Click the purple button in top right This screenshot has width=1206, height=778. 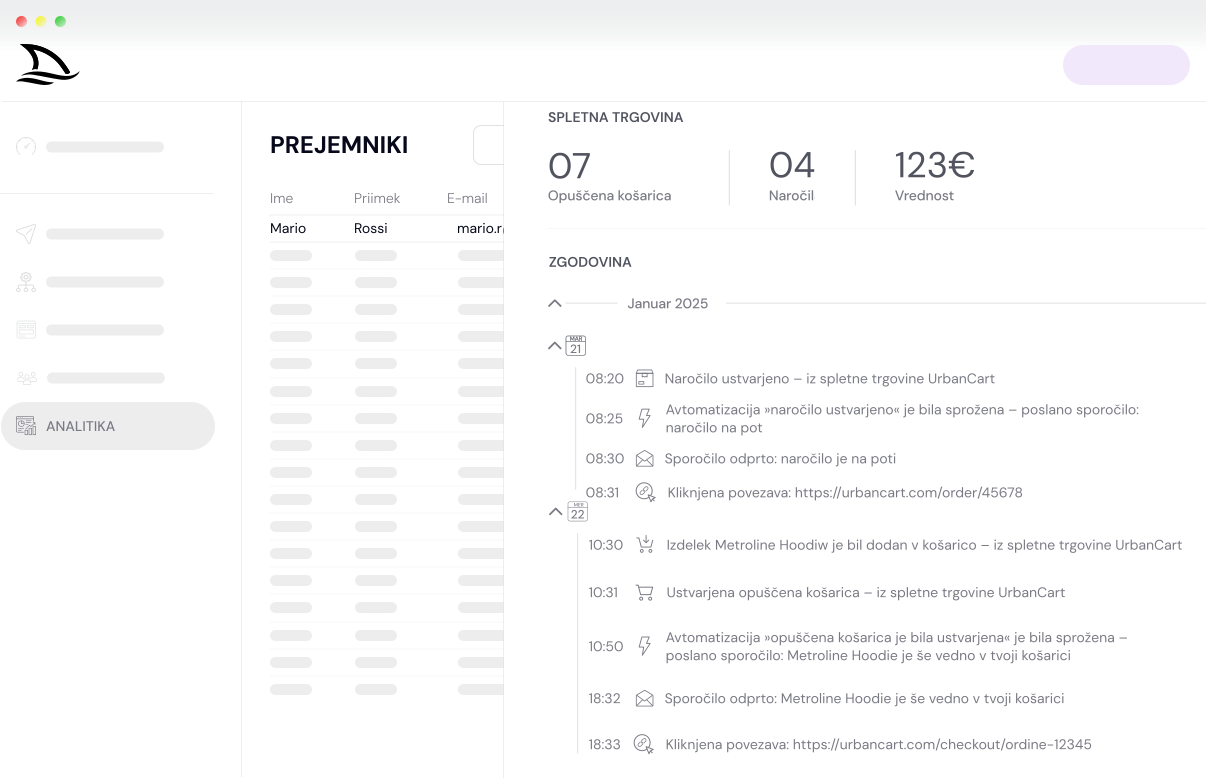coord(1125,65)
